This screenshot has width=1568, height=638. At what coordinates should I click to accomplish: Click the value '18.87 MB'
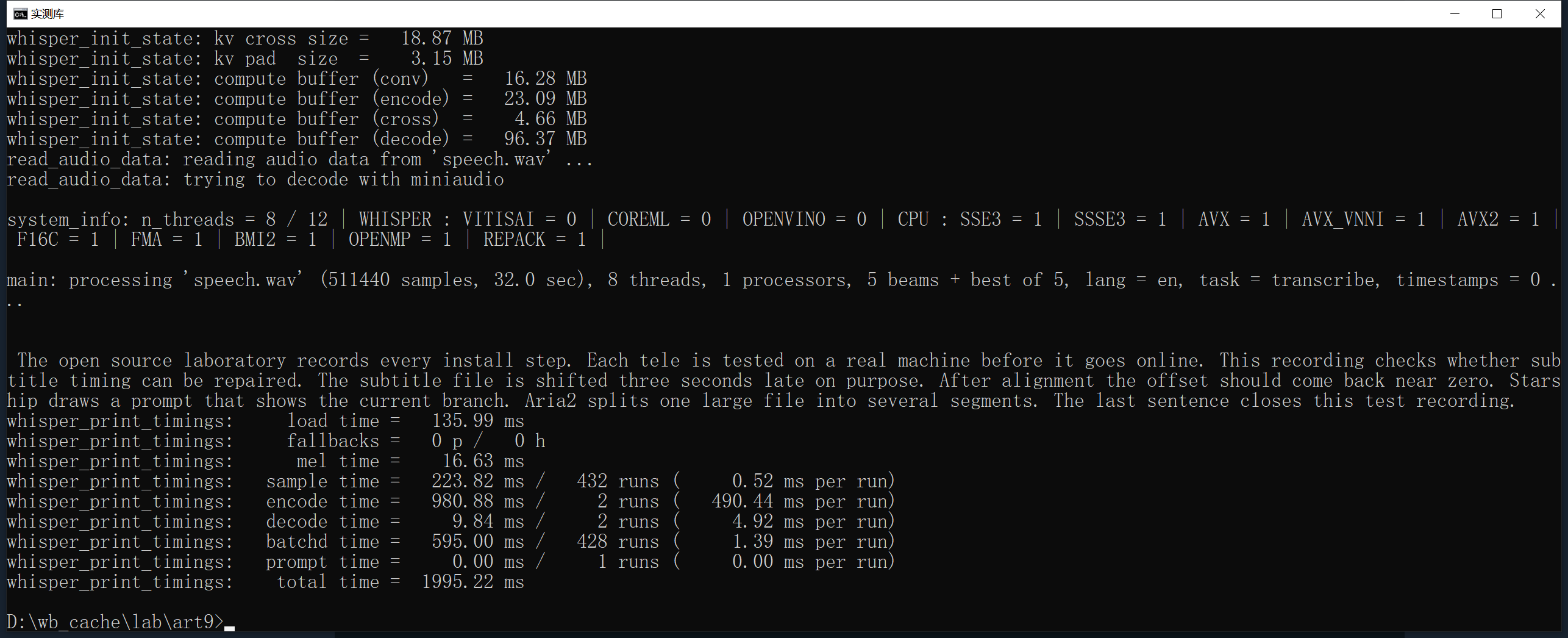tap(442, 38)
